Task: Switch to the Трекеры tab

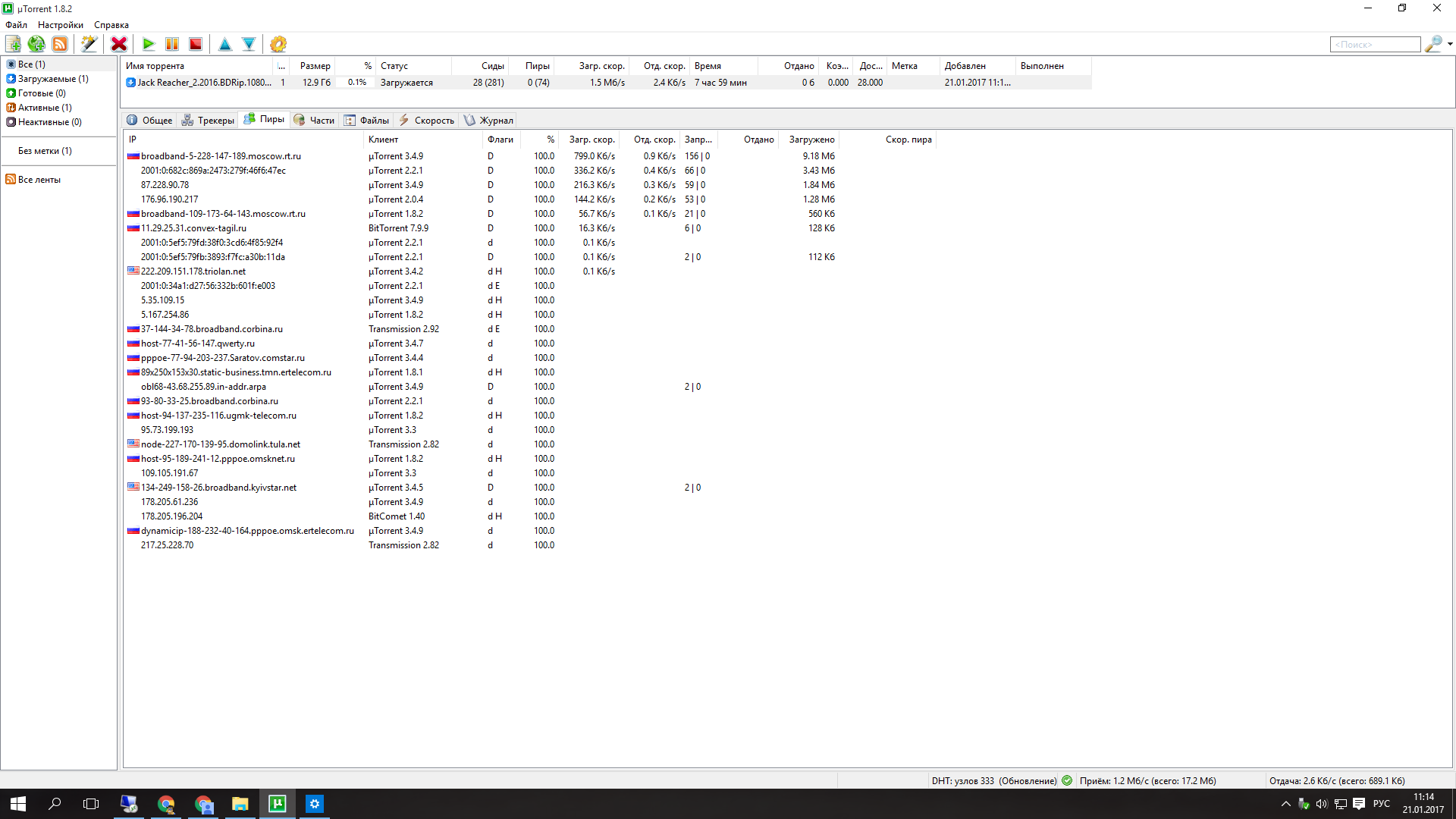Action: click(209, 121)
